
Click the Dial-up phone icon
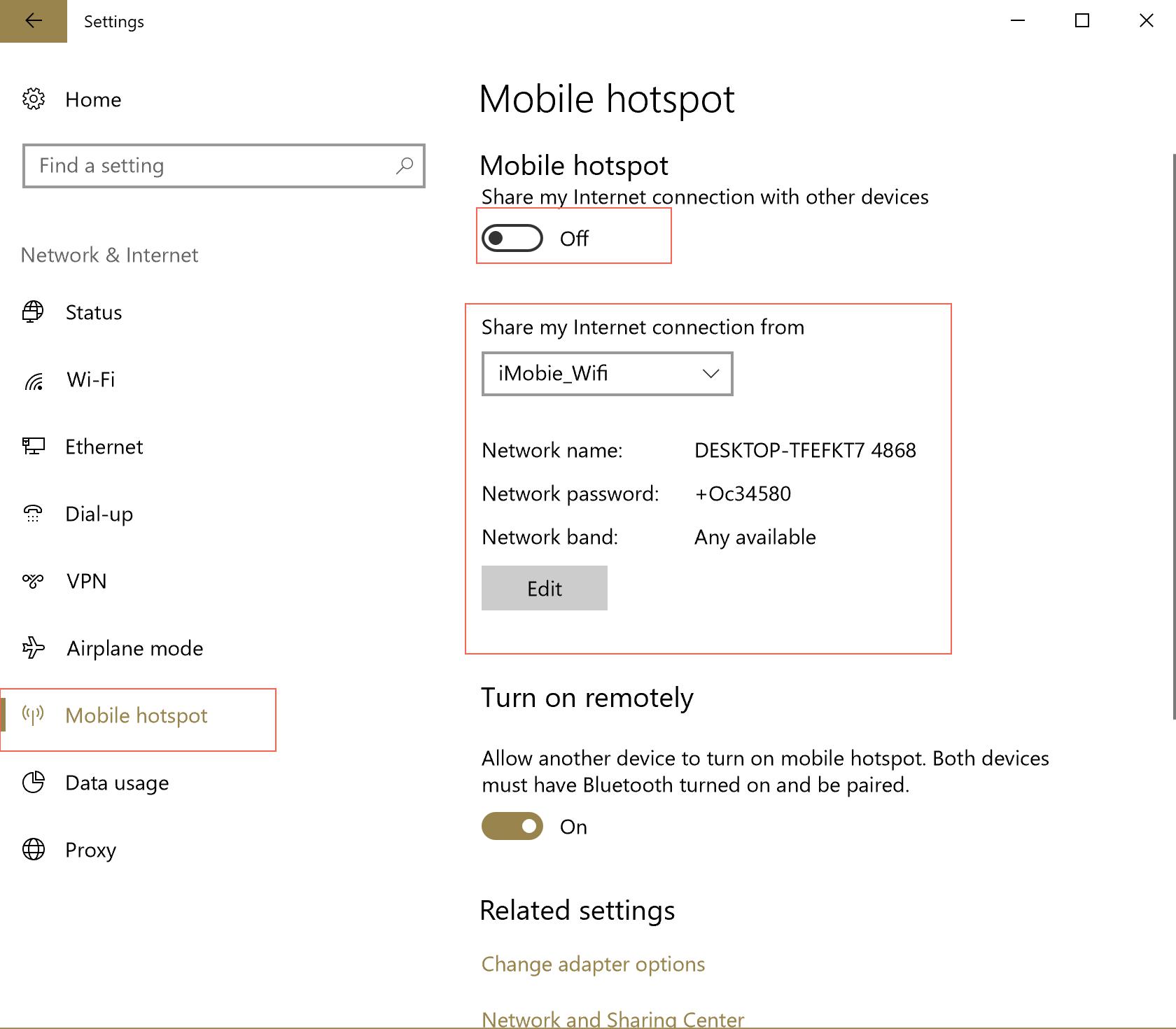(x=33, y=513)
